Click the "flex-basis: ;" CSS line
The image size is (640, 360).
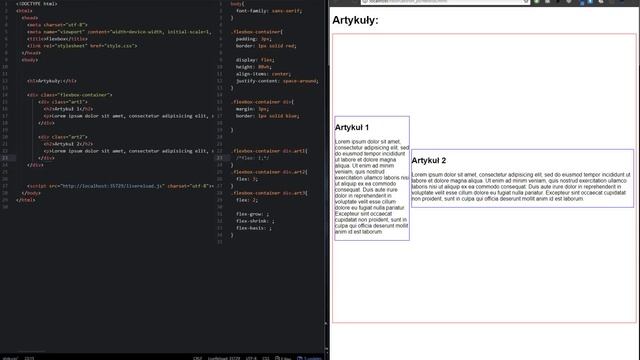(253, 228)
